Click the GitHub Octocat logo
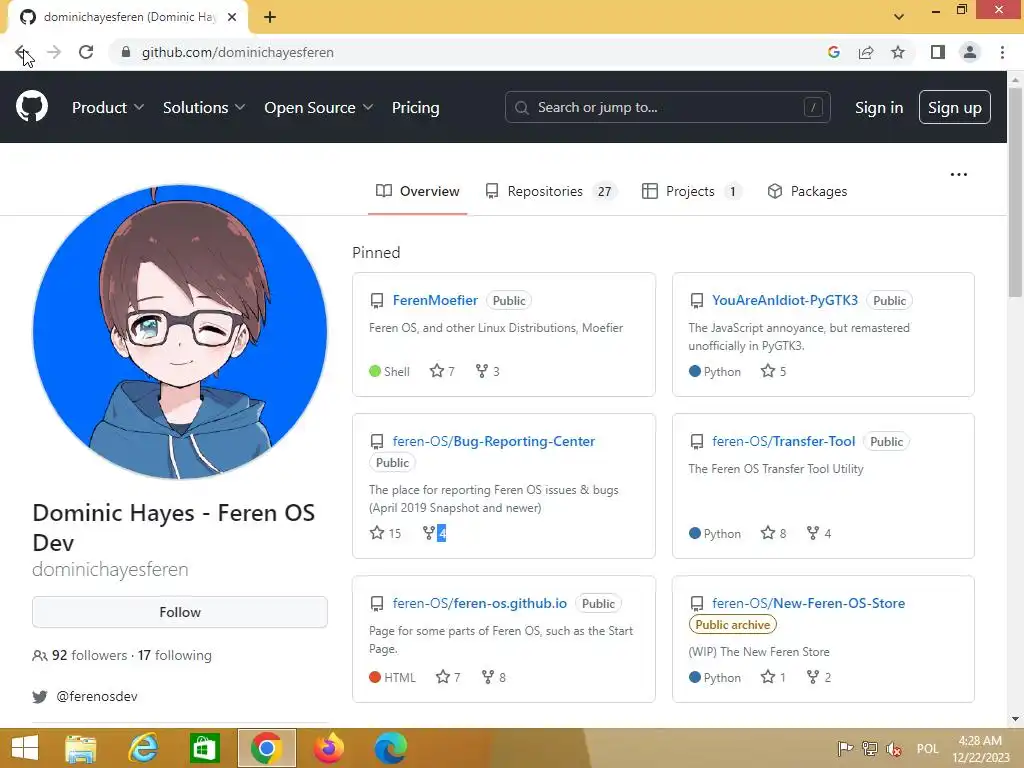1024x768 pixels. point(31,107)
